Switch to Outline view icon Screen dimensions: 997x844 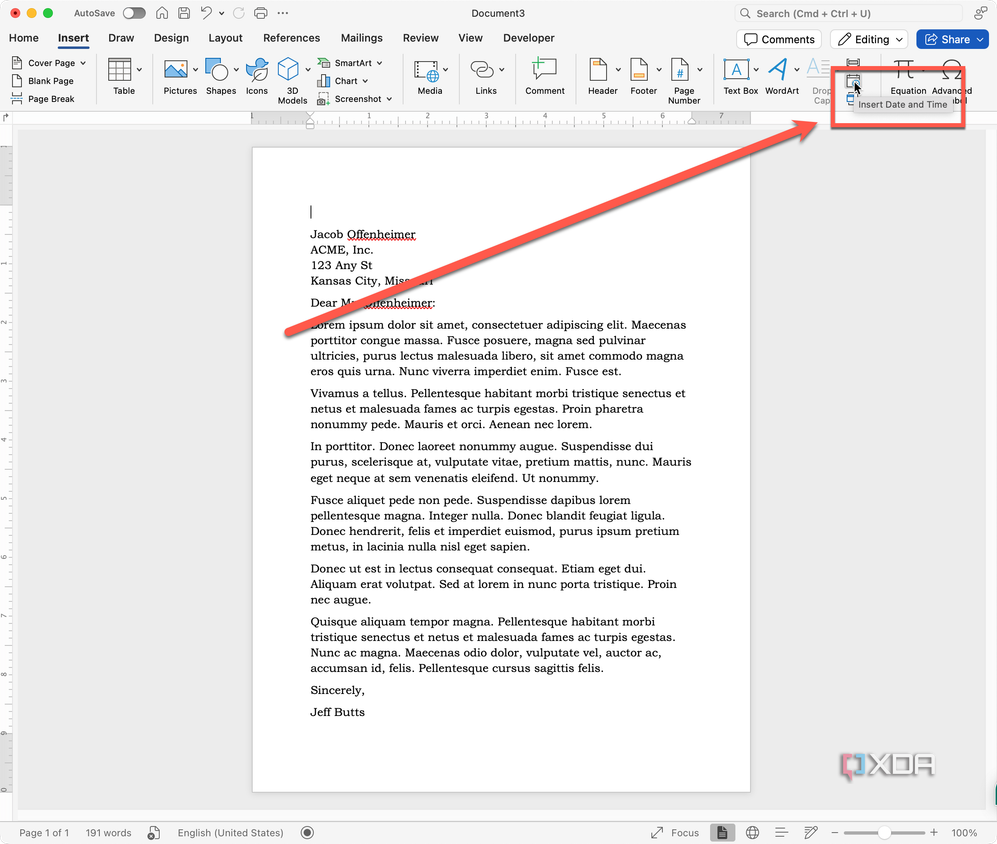point(781,833)
